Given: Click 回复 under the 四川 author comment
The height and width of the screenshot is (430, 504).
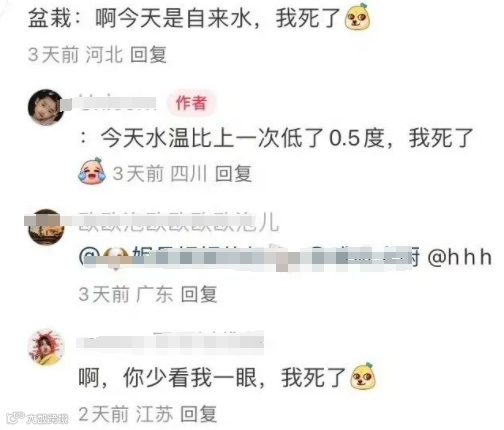Looking at the screenshot, I should 233,173.
